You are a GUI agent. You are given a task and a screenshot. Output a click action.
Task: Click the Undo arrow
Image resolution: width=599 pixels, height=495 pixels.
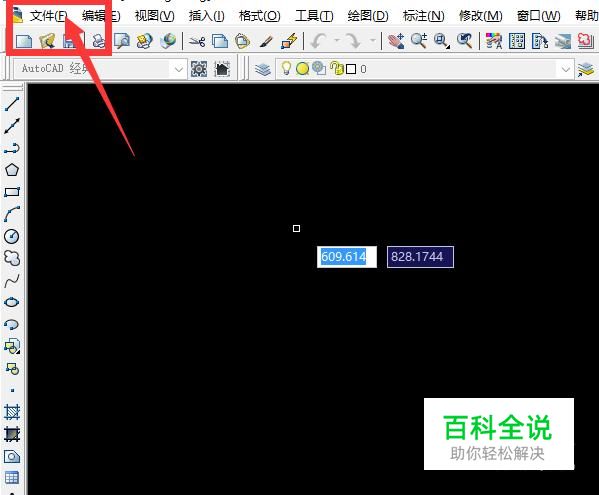click(319, 40)
